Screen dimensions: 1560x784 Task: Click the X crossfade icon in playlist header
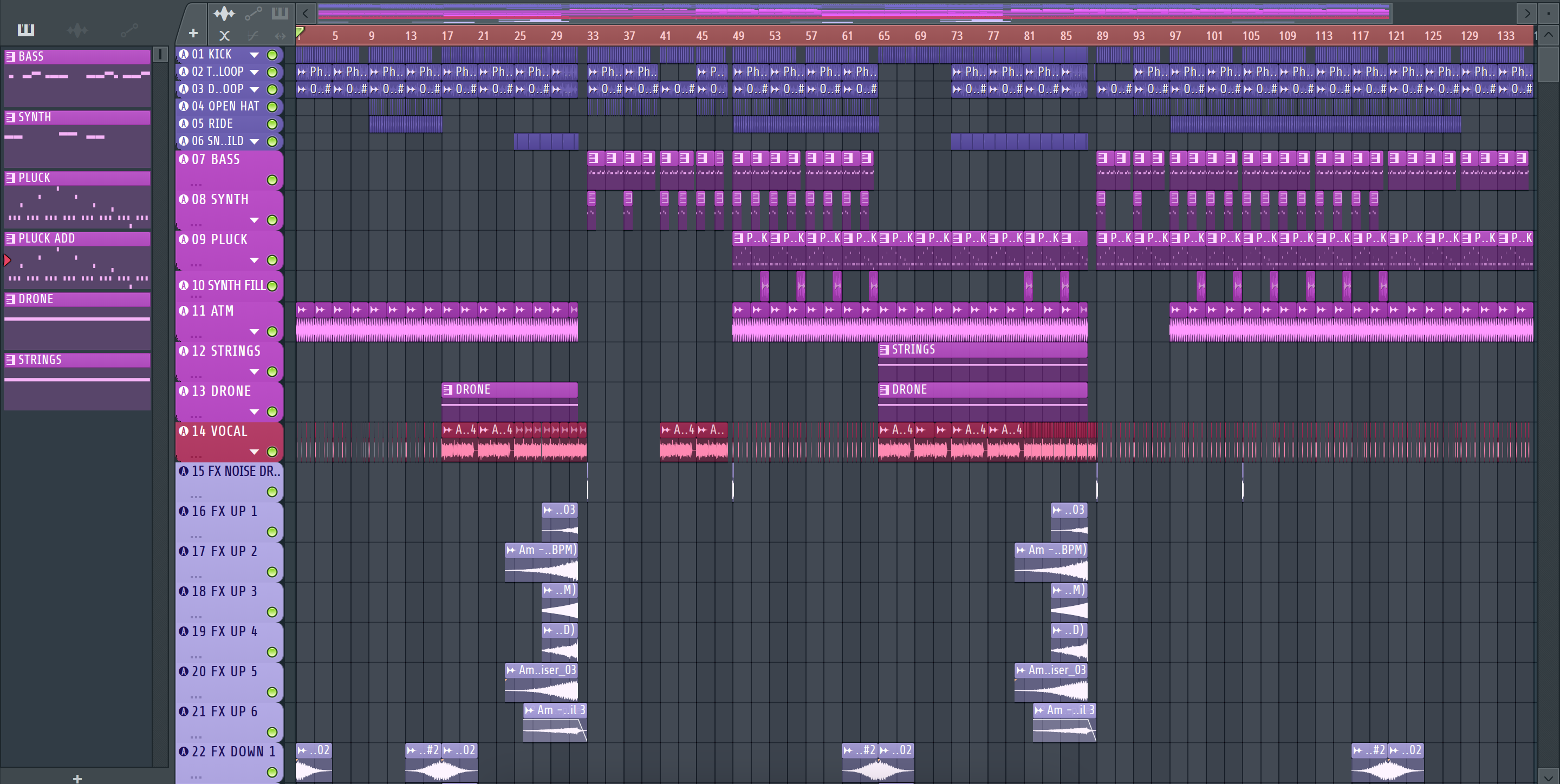click(x=224, y=36)
